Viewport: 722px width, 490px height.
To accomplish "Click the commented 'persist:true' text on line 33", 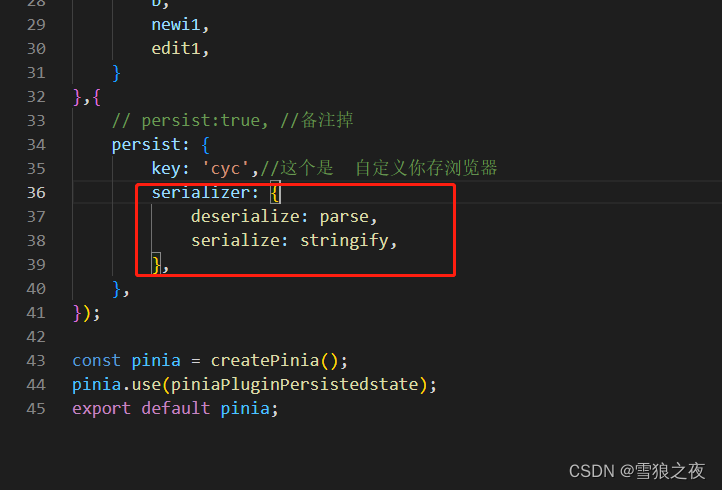I will tap(201, 121).
